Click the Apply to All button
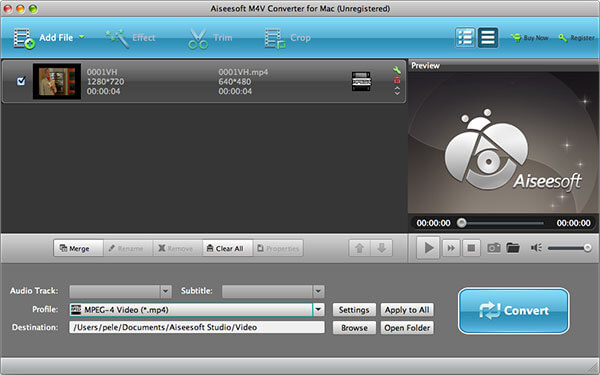This screenshot has height=375, width=600. pos(407,310)
